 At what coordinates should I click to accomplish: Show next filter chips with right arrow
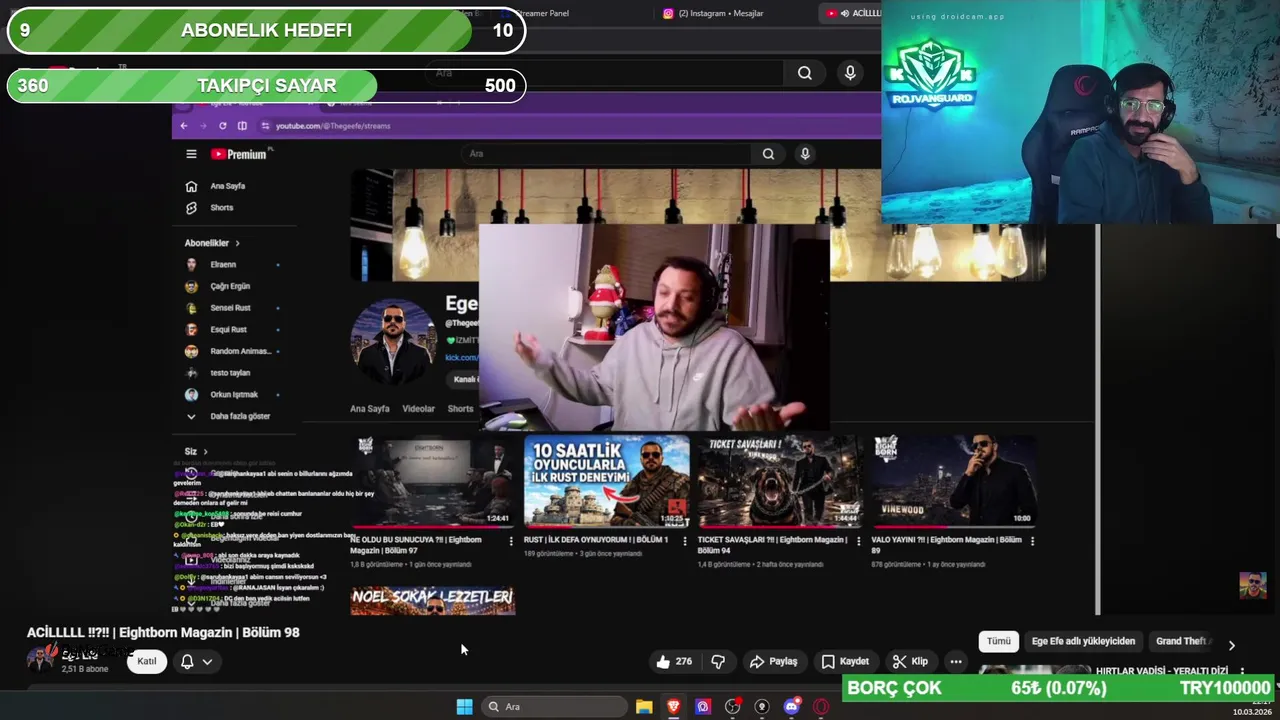(x=1231, y=645)
